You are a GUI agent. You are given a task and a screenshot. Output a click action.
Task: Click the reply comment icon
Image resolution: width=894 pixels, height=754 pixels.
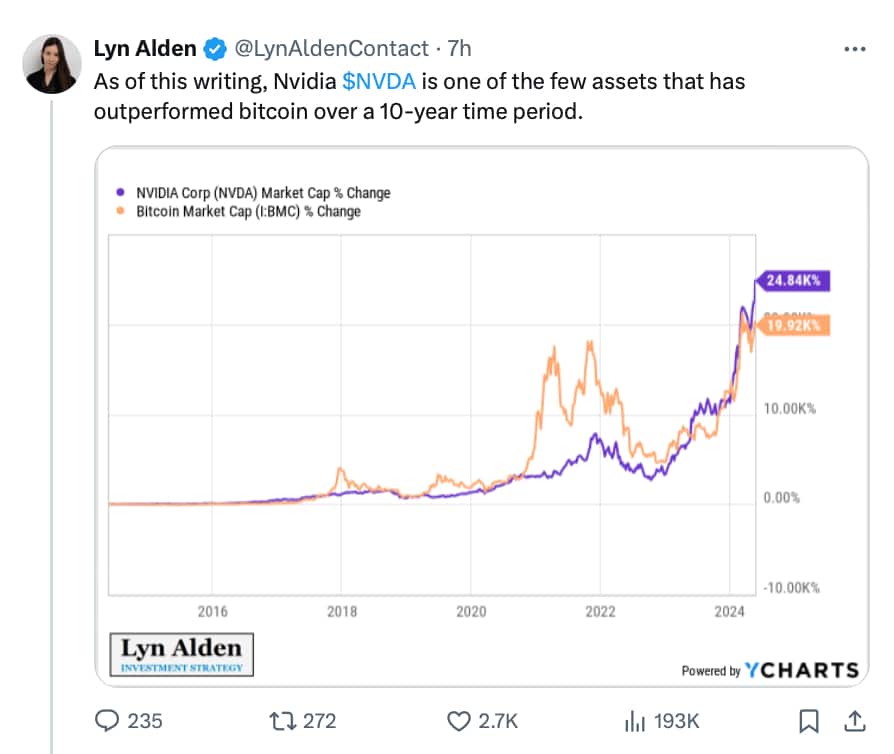point(107,720)
